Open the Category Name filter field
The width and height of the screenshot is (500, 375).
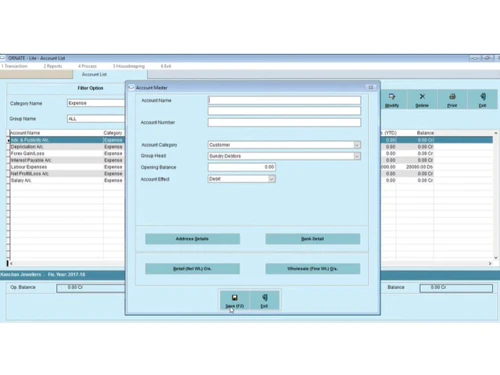point(96,103)
